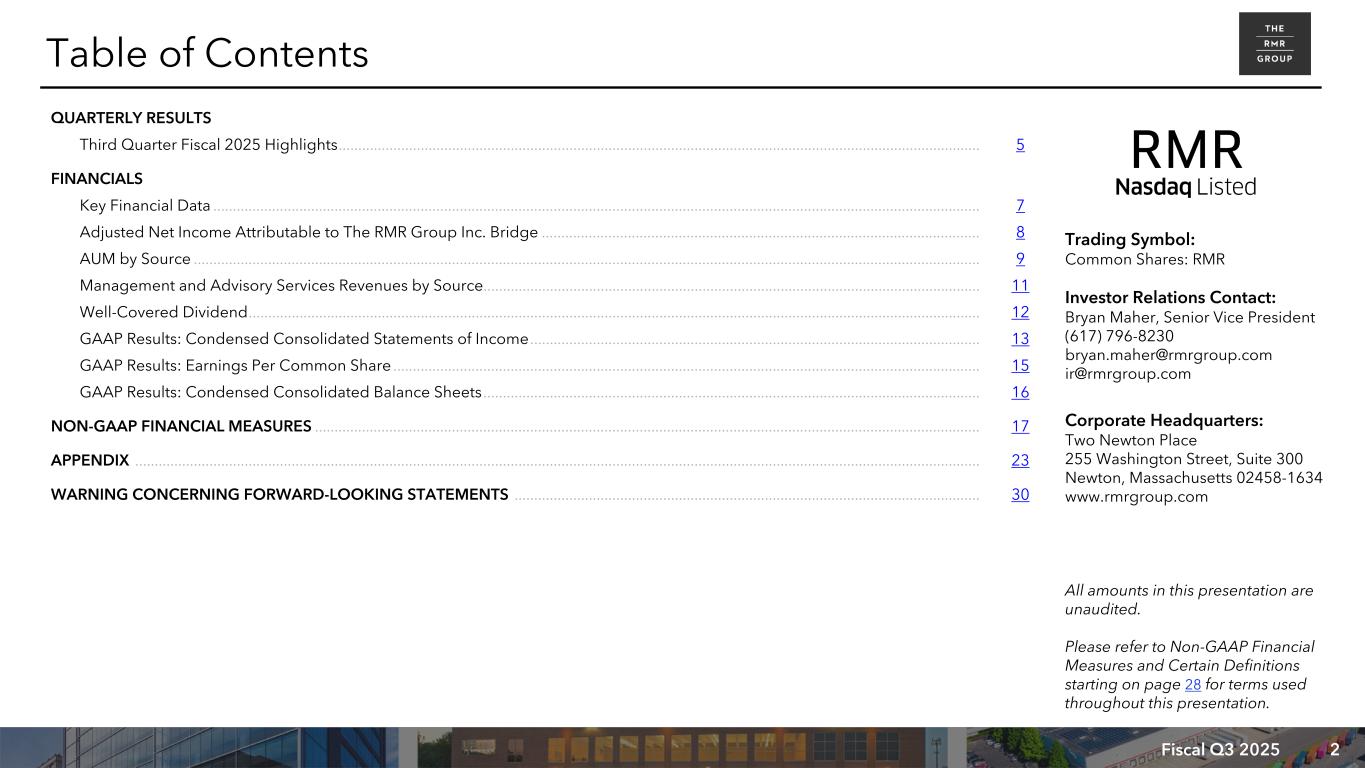Open page 7 link for Key Financial Data
Screen dimensions: 1365x768
tap(1020, 206)
